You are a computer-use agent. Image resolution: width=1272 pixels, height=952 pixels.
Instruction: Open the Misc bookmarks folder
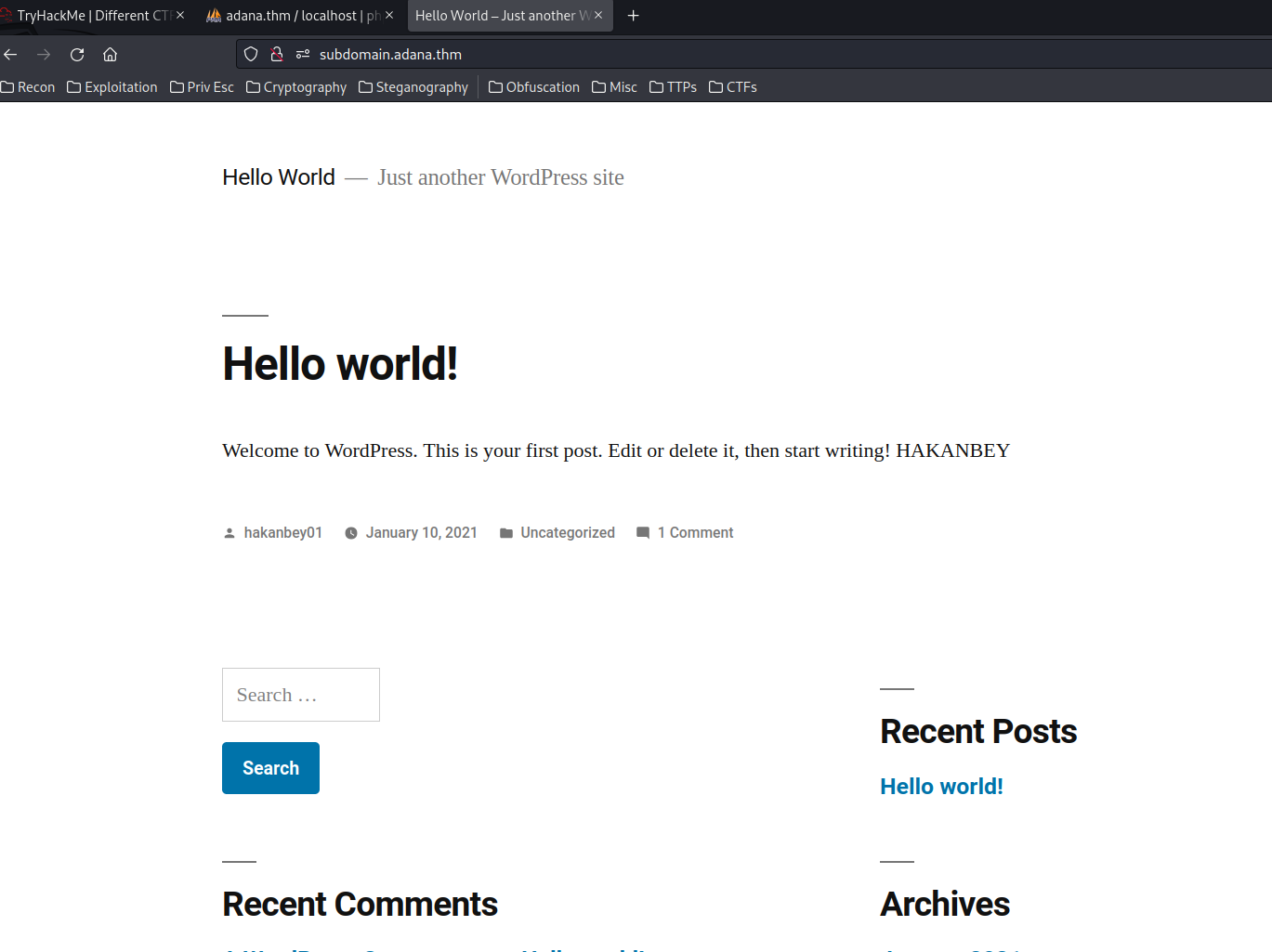[614, 87]
